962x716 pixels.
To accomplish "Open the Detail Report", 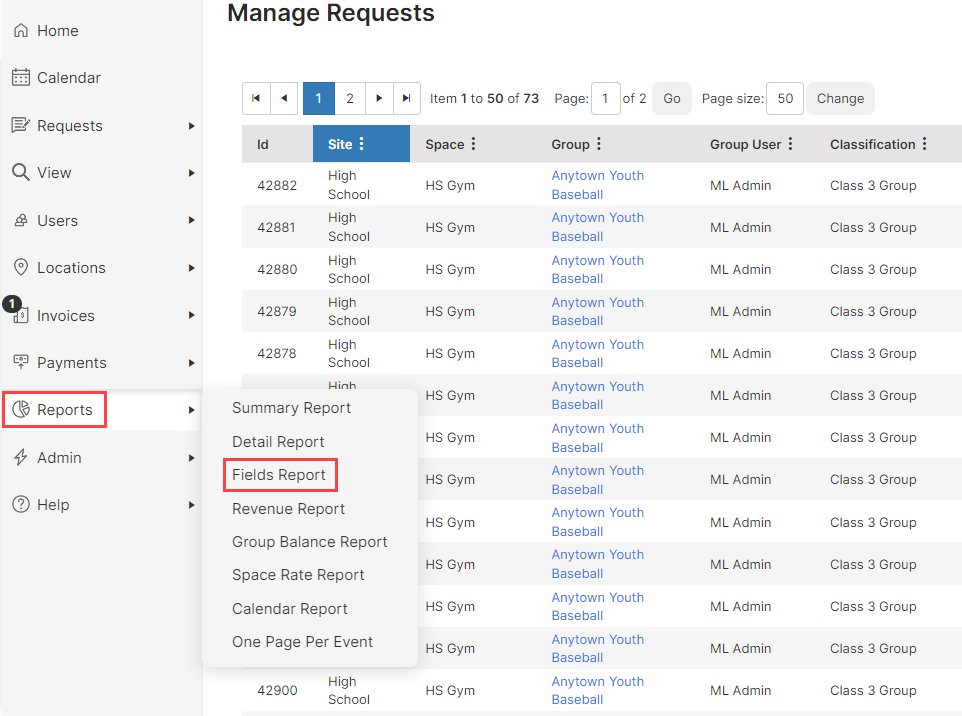I will pos(278,442).
